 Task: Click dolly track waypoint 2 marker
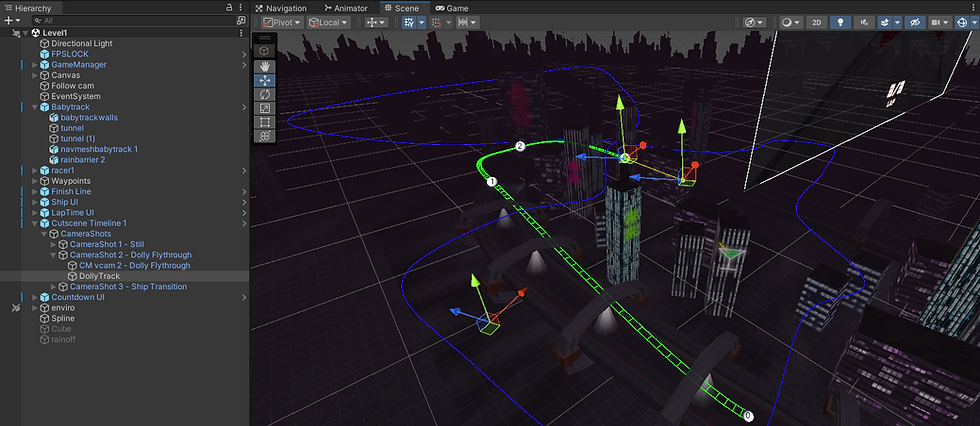coord(519,146)
